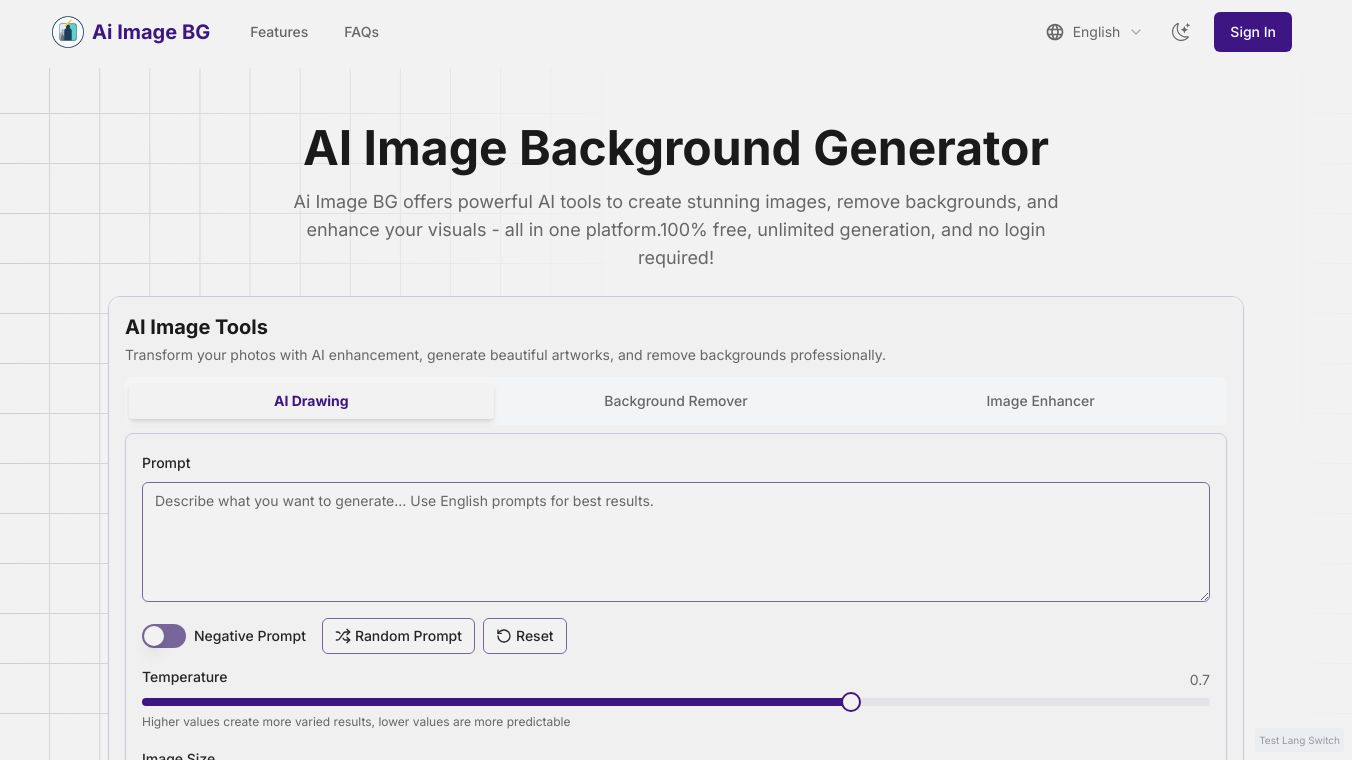
Task: Expand the chevron next to English
Action: click(x=1136, y=32)
